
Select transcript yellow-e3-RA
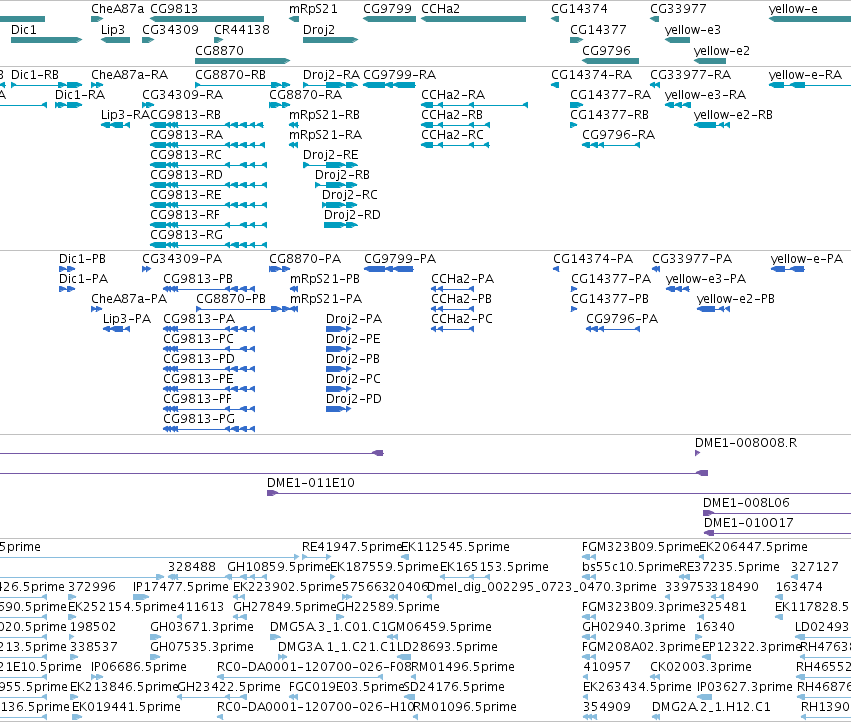[705, 94]
